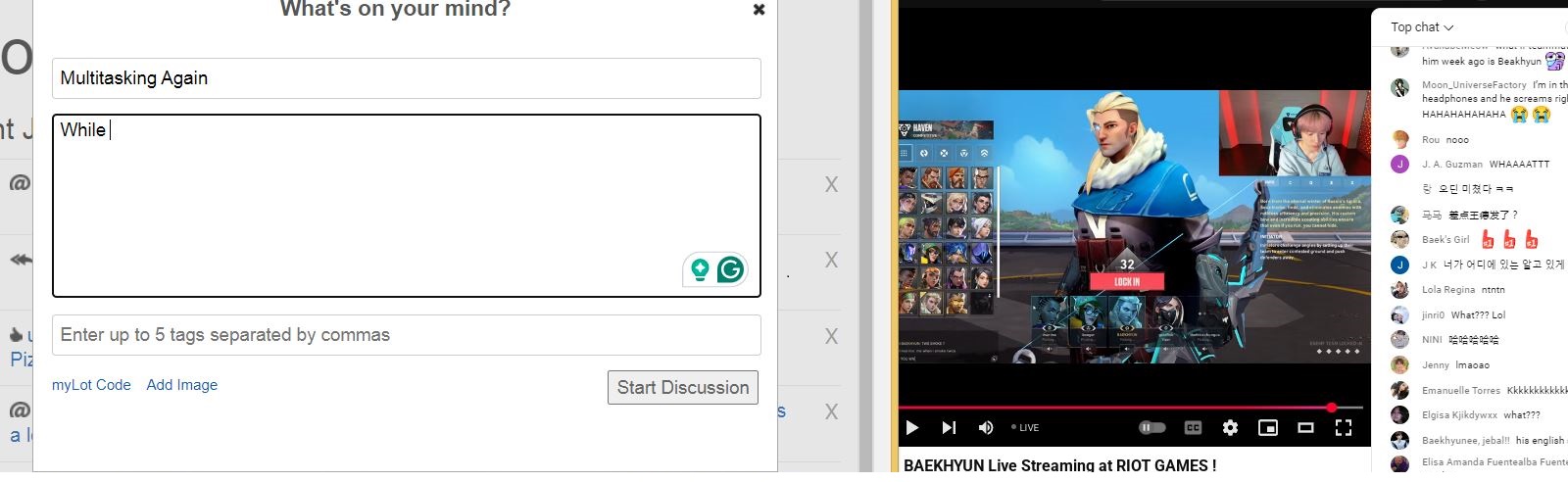Click jinri0 chat avatar
This screenshot has height=482, width=1568.
point(1400,314)
